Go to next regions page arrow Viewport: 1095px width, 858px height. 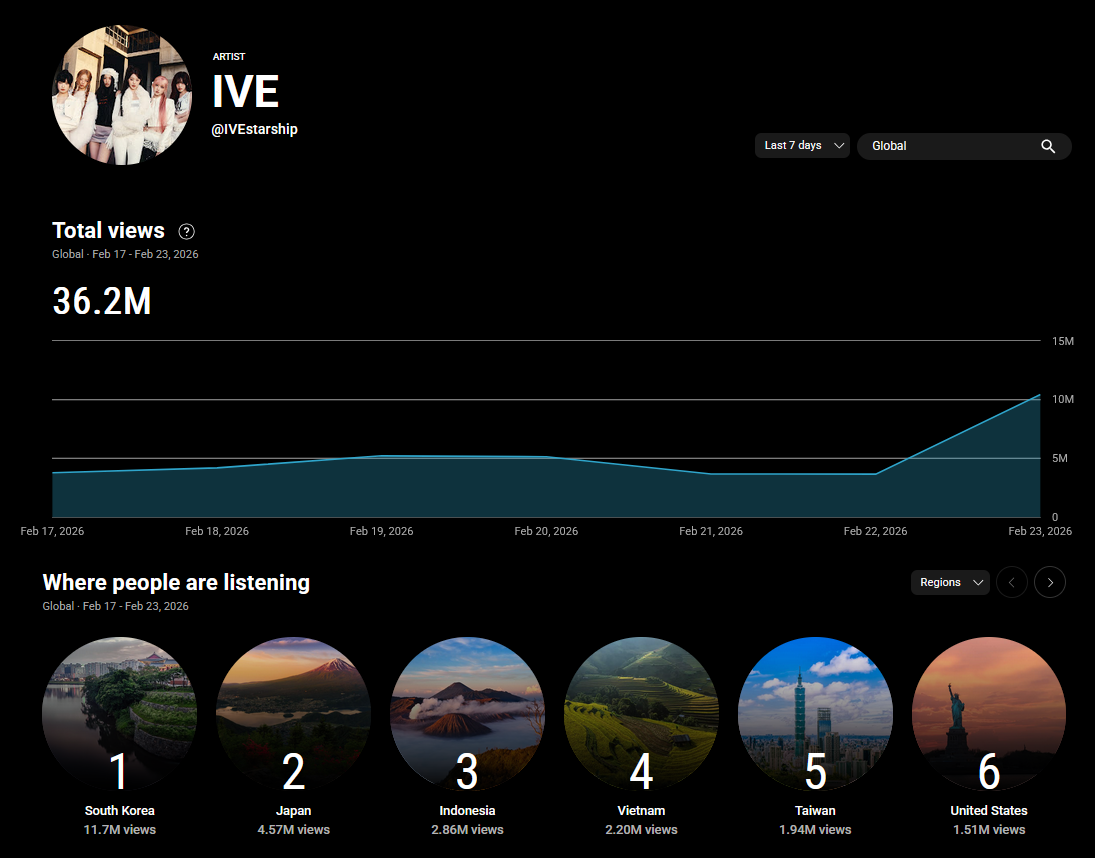pos(1050,582)
